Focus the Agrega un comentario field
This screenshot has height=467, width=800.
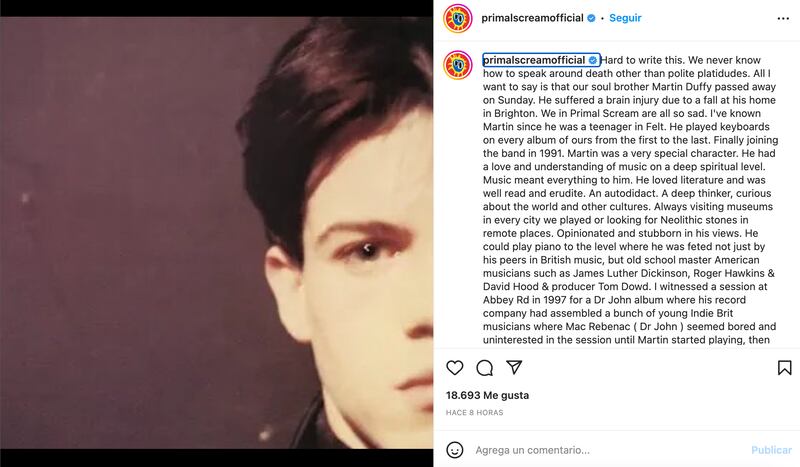click(x=600, y=450)
